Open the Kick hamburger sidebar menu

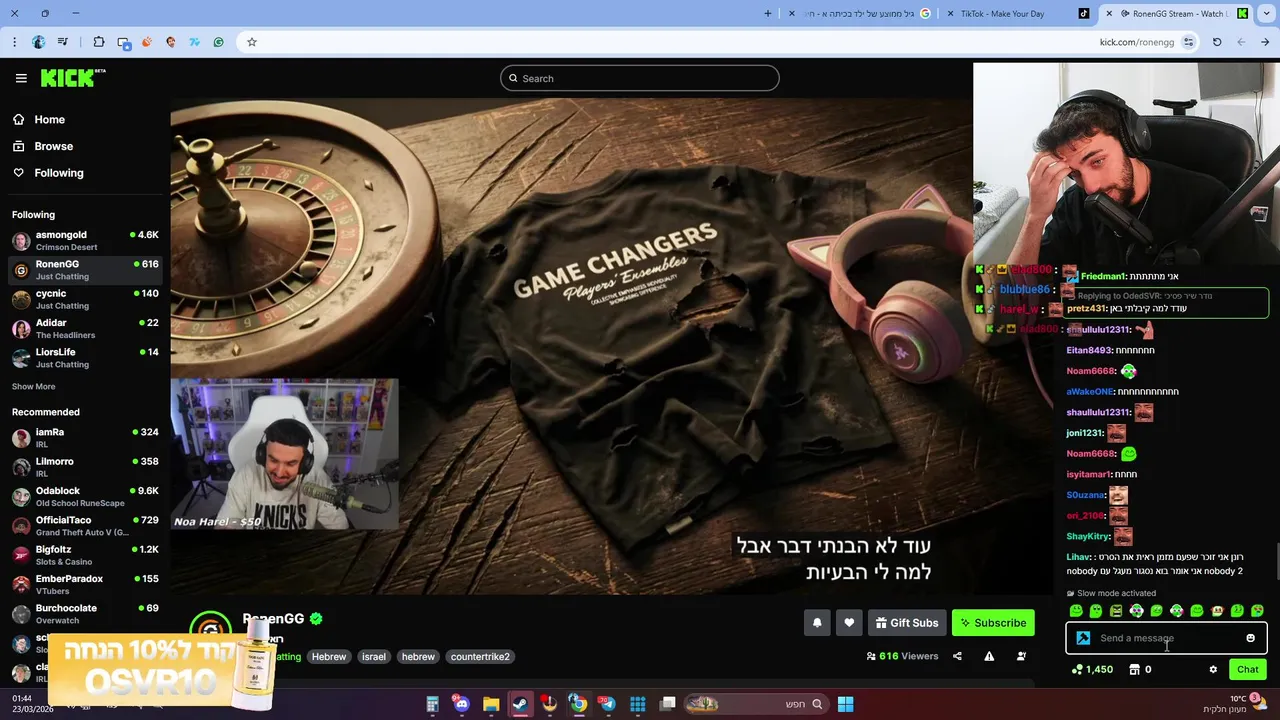(x=21, y=78)
